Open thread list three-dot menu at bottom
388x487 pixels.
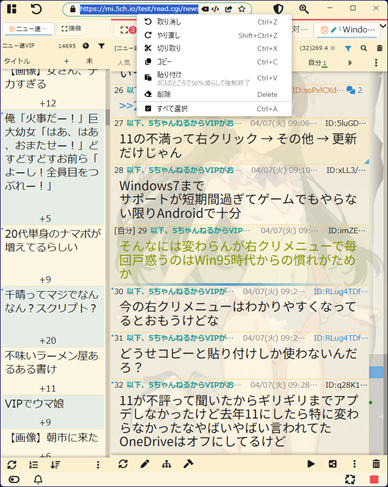[x=98, y=464]
